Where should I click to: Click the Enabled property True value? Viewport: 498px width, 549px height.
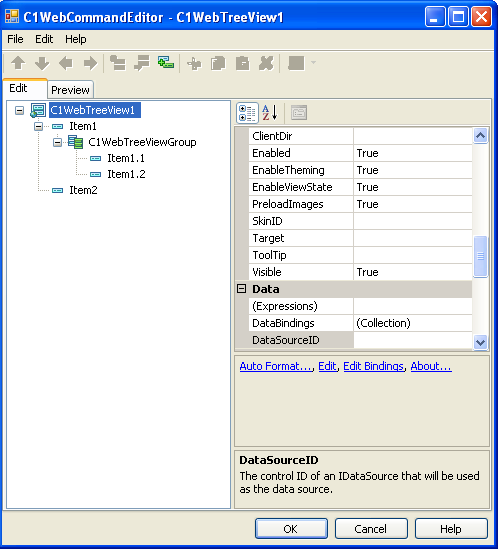click(413, 153)
